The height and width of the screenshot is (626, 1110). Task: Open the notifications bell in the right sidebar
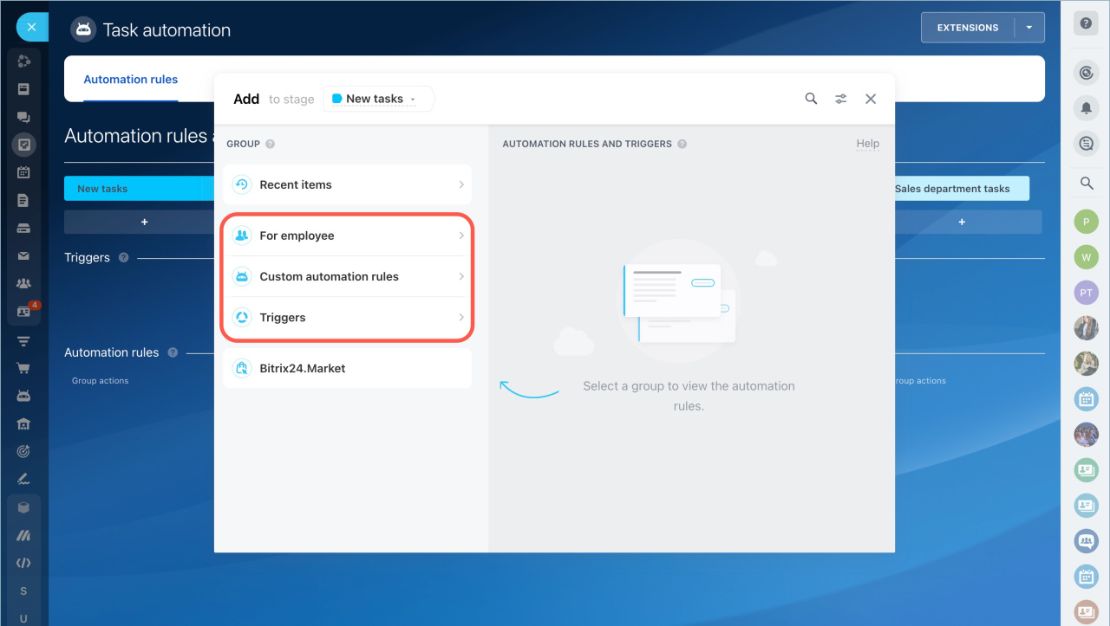point(1086,108)
